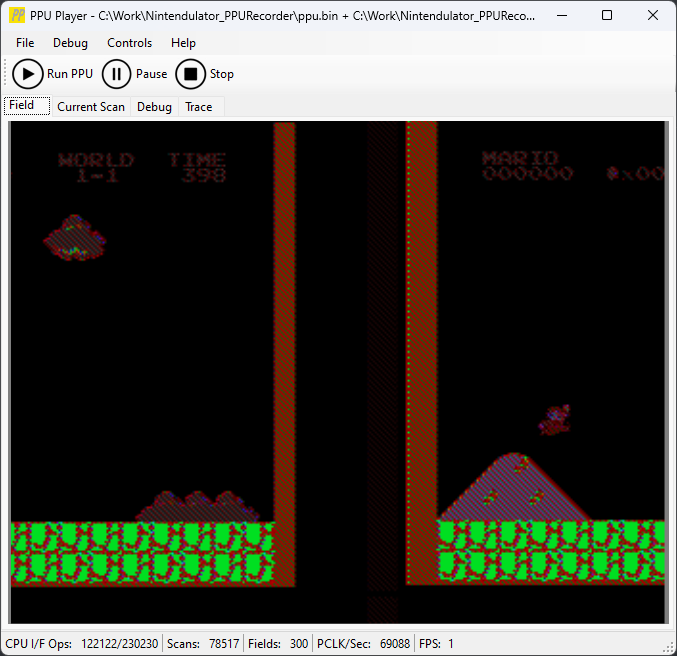Switch to the Current Scan tab
Image resolution: width=677 pixels, height=656 pixels.
click(x=91, y=107)
